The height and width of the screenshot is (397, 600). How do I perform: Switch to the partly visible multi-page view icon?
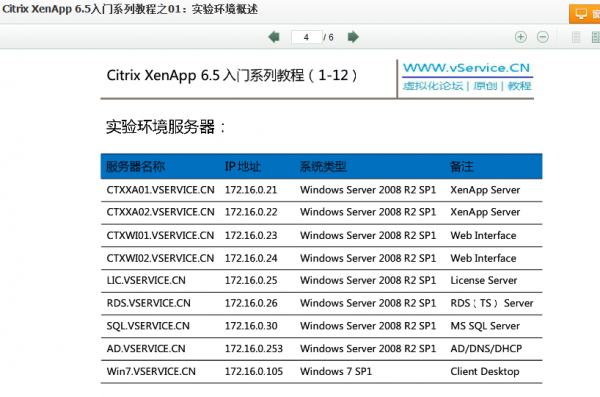[596, 37]
